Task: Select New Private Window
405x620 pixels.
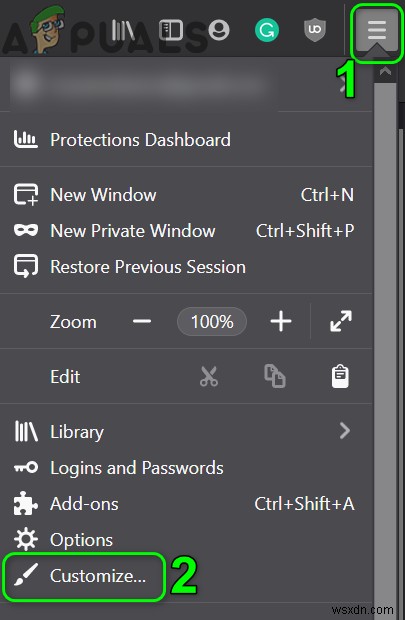Action: (x=186, y=231)
